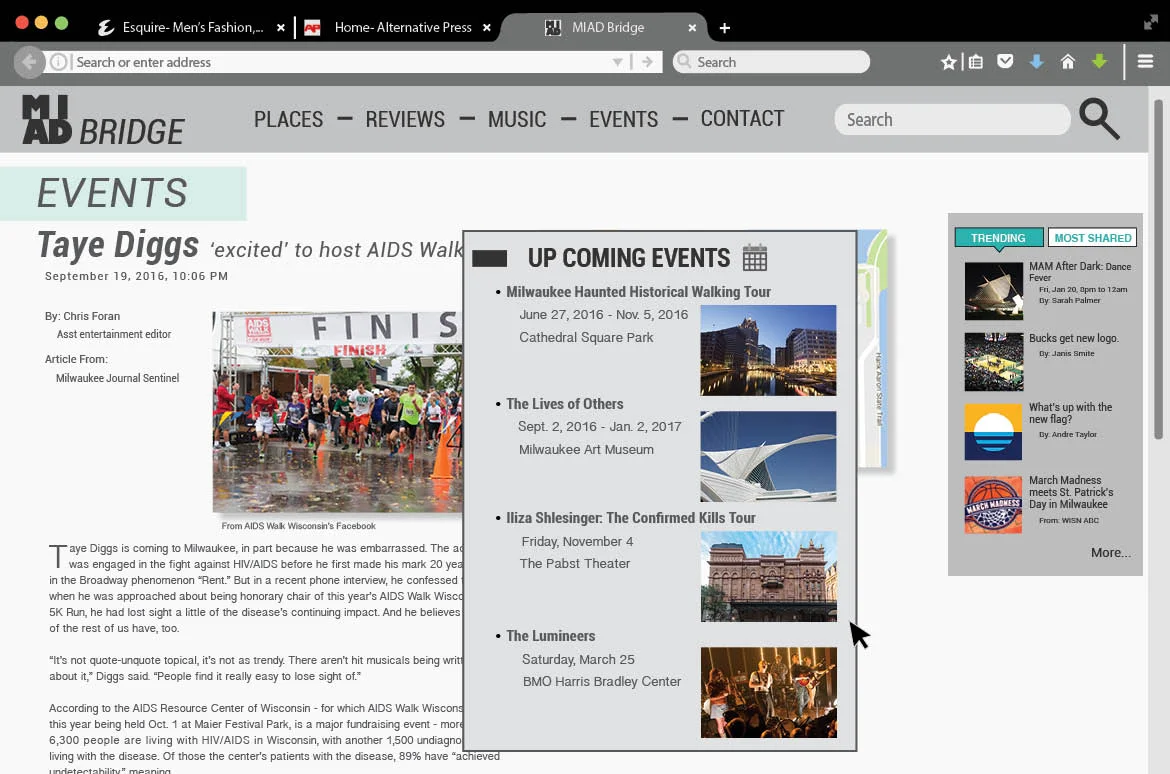
Task: Click the Milwaukee Art Museum thumbnail
Action: click(x=768, y=456)
